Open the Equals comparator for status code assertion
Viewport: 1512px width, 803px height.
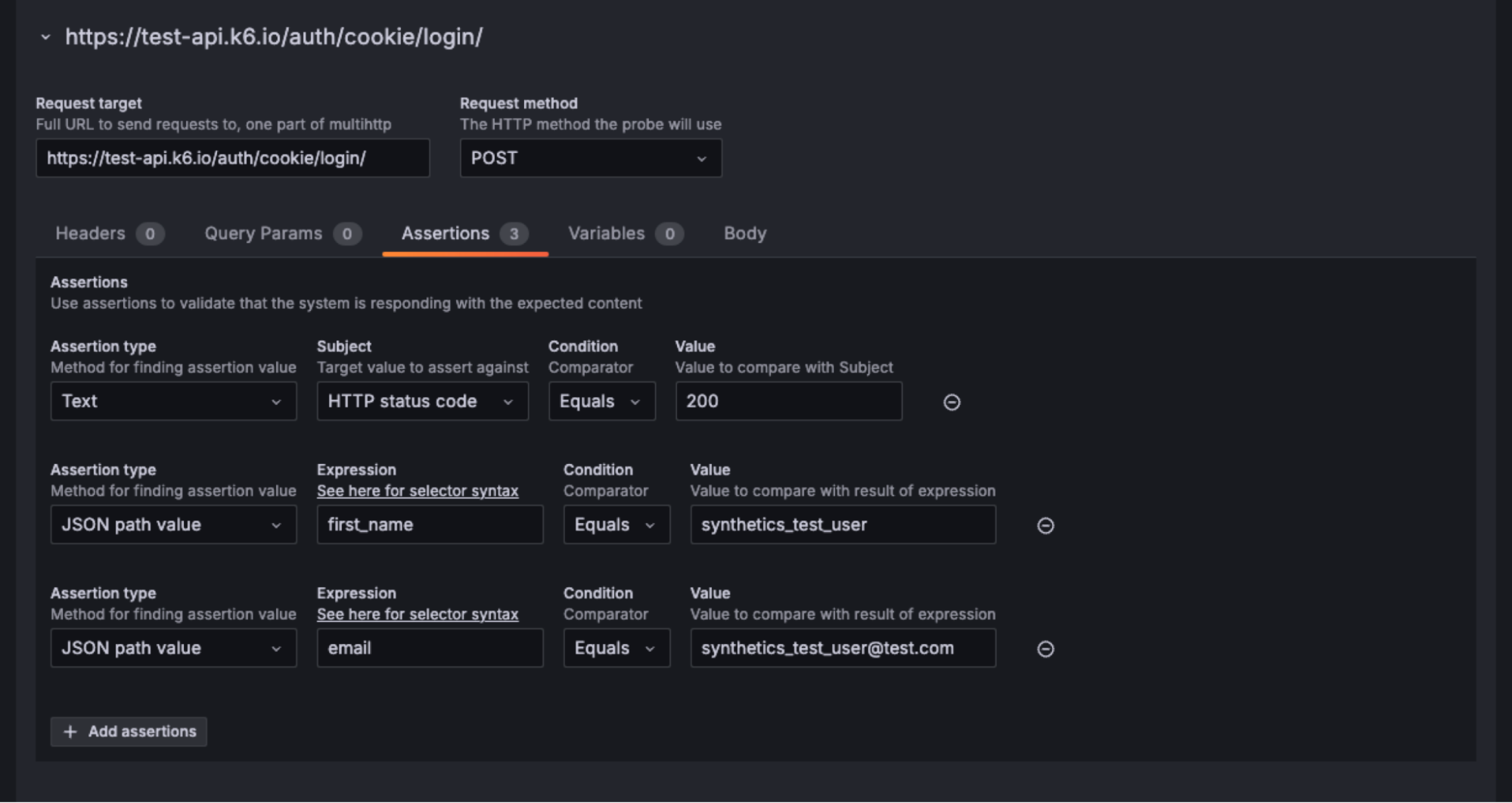pyautogui.click(x=601, y=401)
